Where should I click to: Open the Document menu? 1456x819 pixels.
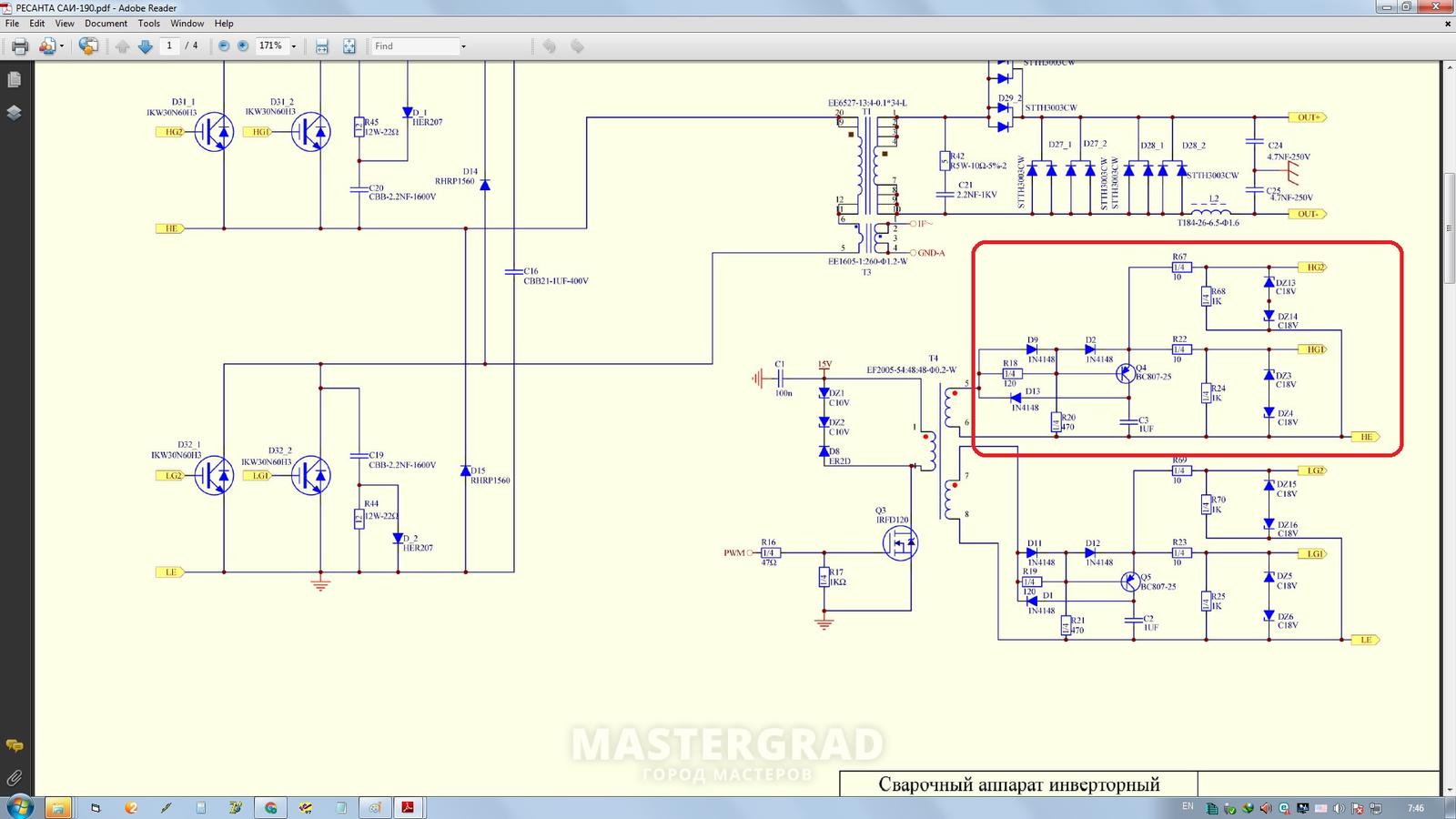click(x=106, y=24)
